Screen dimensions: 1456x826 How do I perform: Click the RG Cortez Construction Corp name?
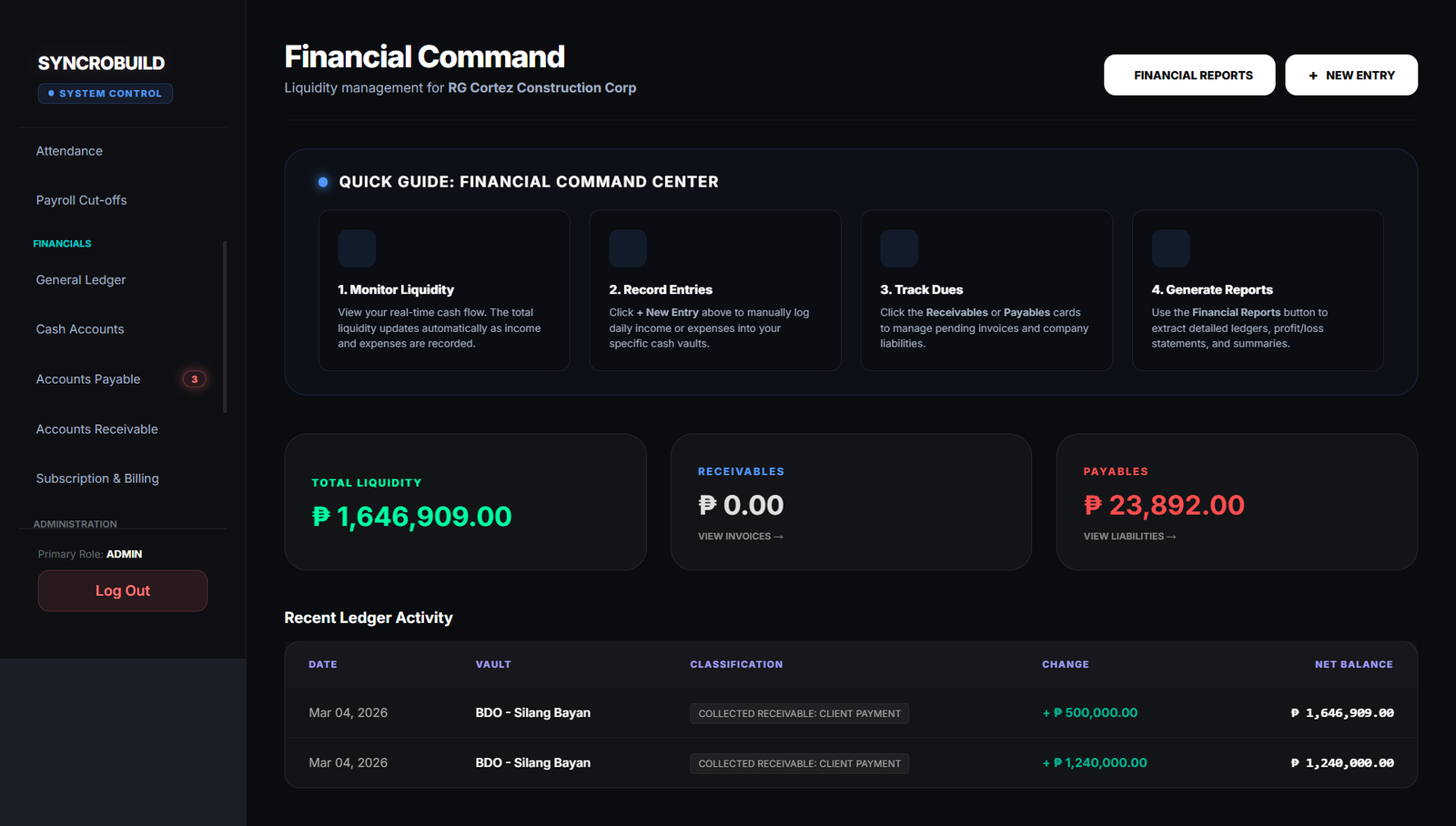(x=542, y=87)
